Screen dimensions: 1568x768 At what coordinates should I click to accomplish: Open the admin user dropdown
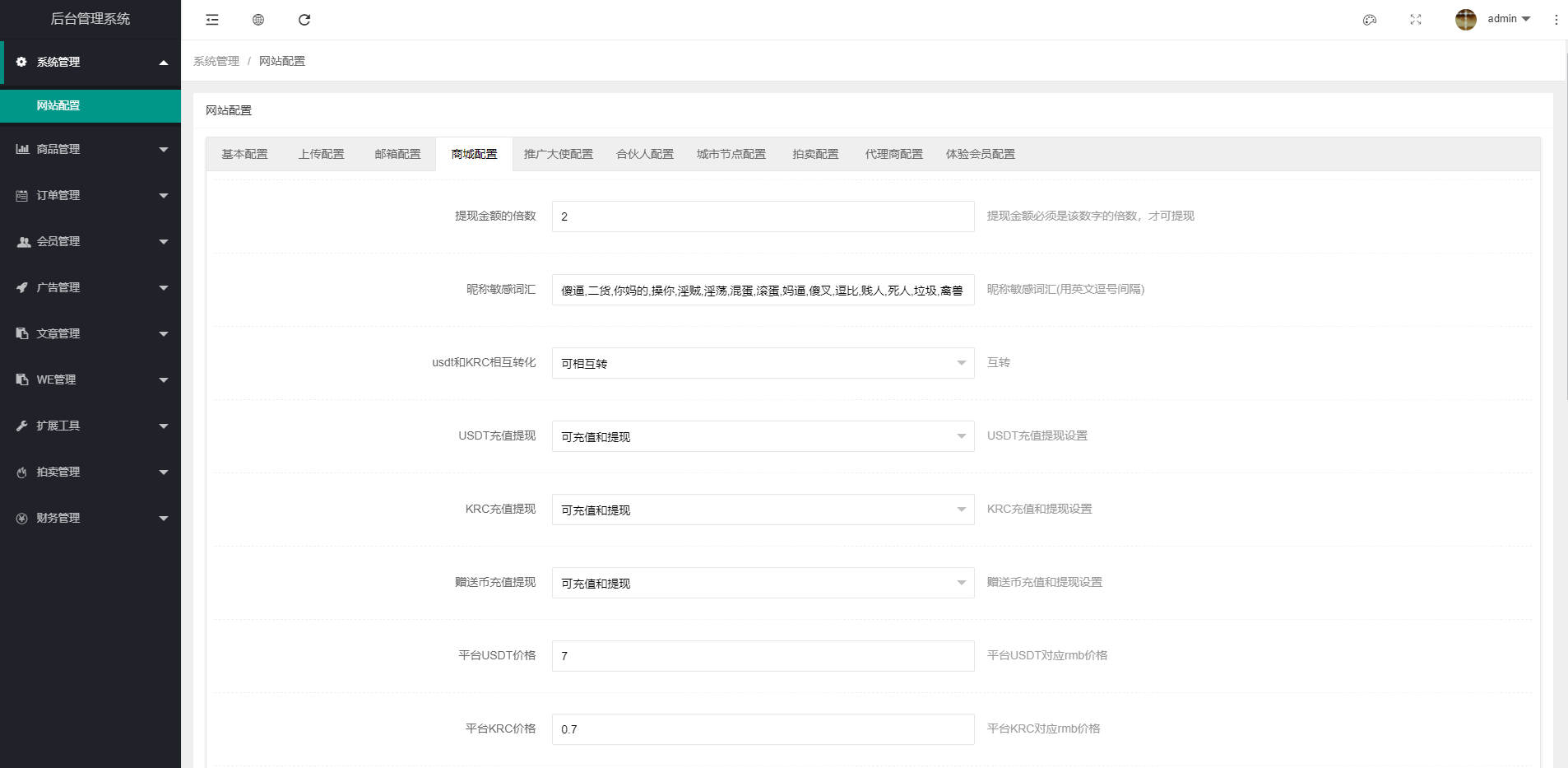1508,19
